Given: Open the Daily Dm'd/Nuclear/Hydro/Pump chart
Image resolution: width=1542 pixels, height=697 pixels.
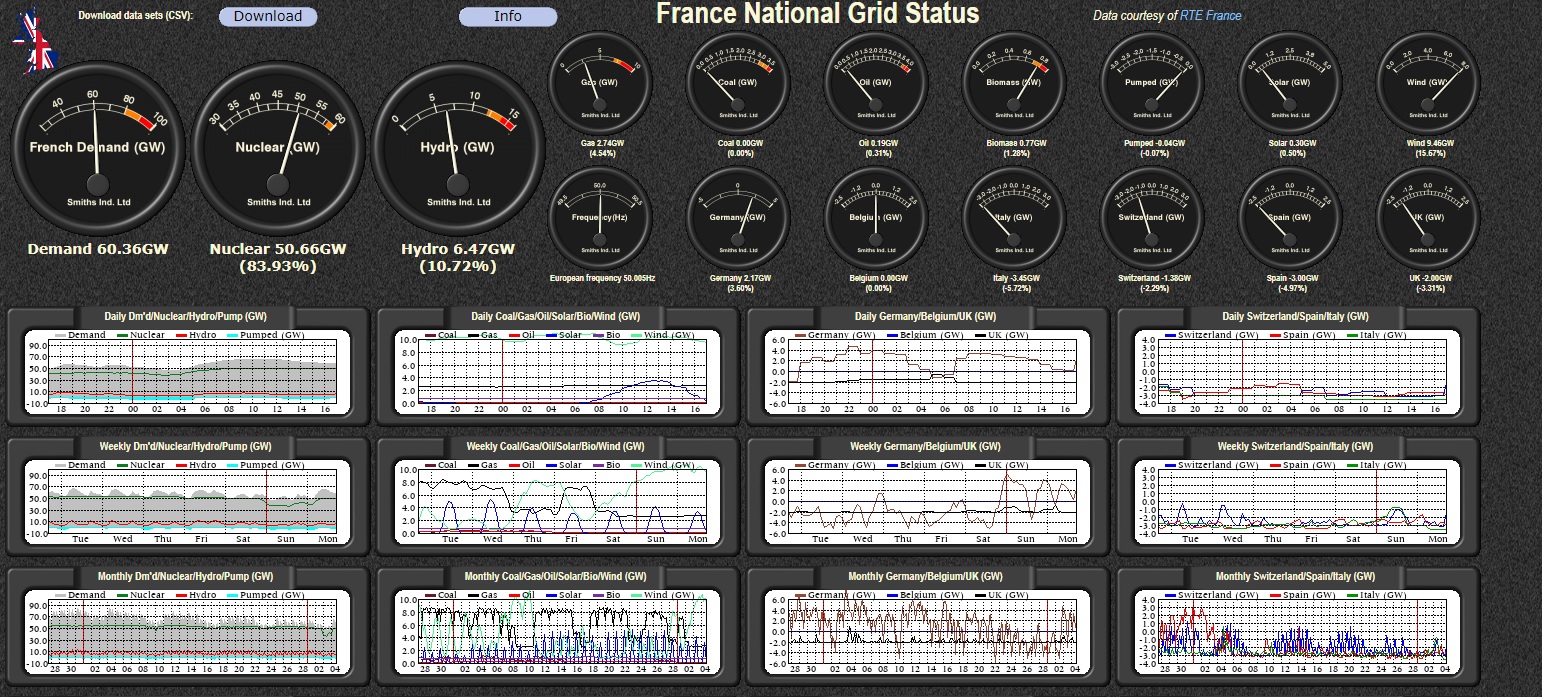Looking at the screenshot, I should [x=189, y=372].
